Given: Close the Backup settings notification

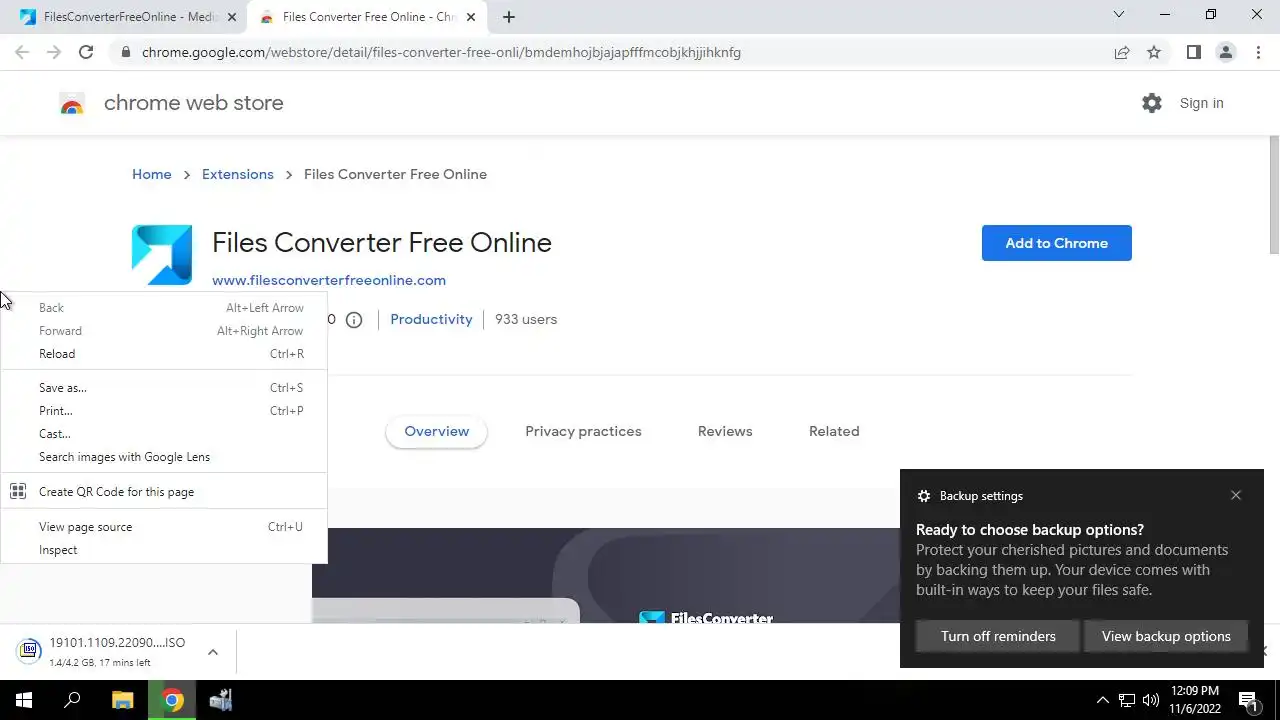Looking at the screenshot, I should click(1236, 495).
